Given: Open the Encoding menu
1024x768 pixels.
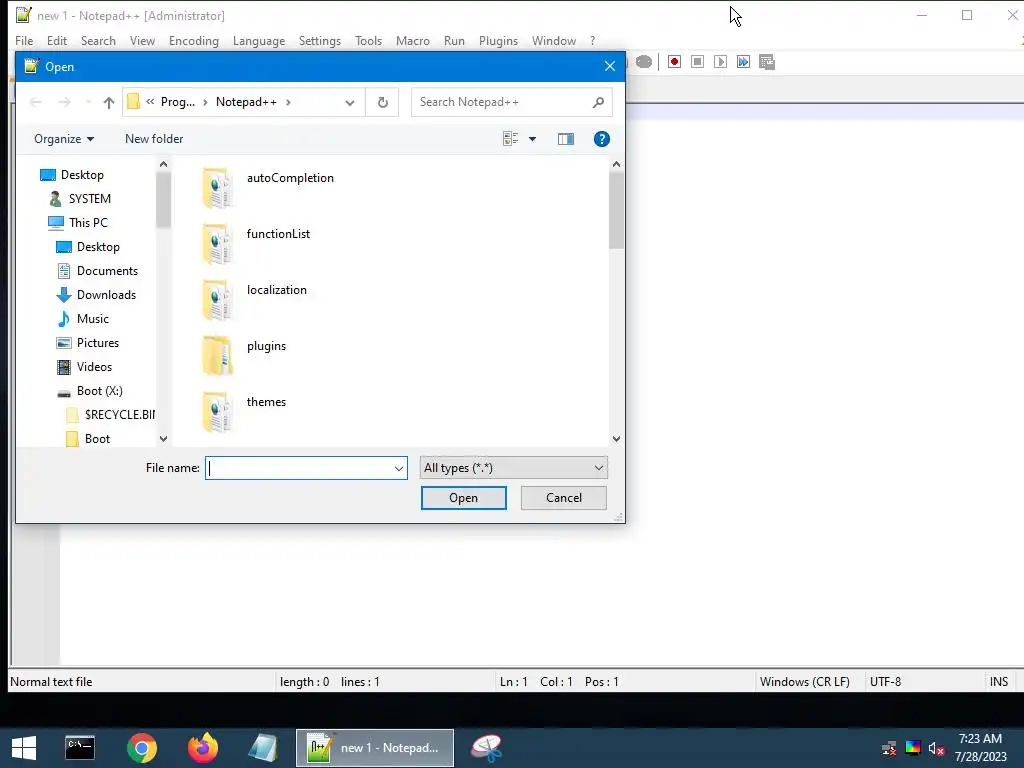Looking at the screenshot, I should point(194,40).
